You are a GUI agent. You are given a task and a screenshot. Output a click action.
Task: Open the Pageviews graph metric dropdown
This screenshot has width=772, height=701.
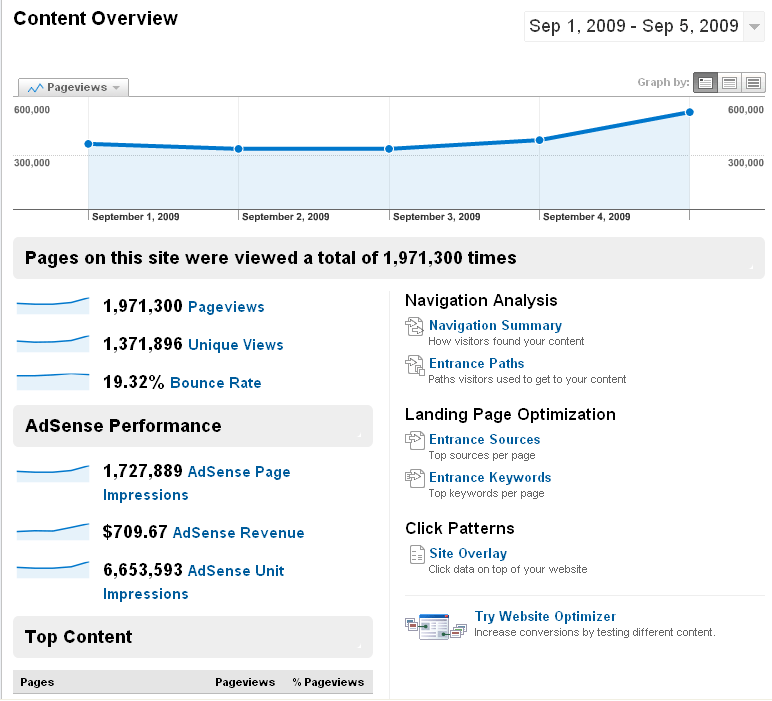click(73, 88)
